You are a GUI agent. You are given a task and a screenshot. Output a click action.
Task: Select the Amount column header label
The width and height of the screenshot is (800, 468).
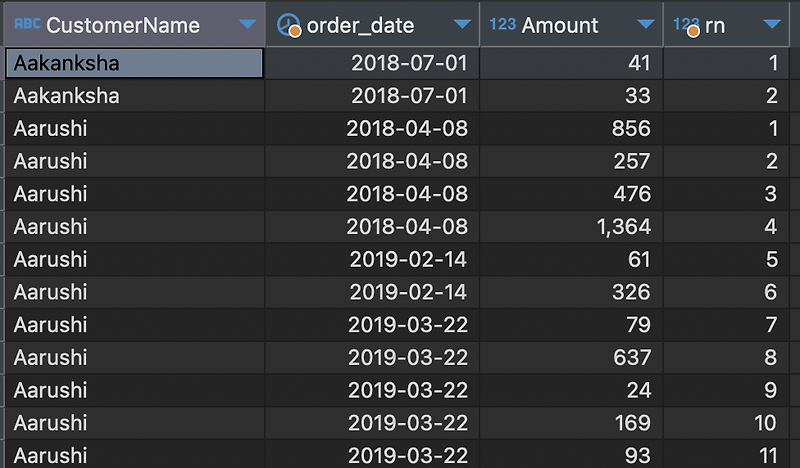560,25
